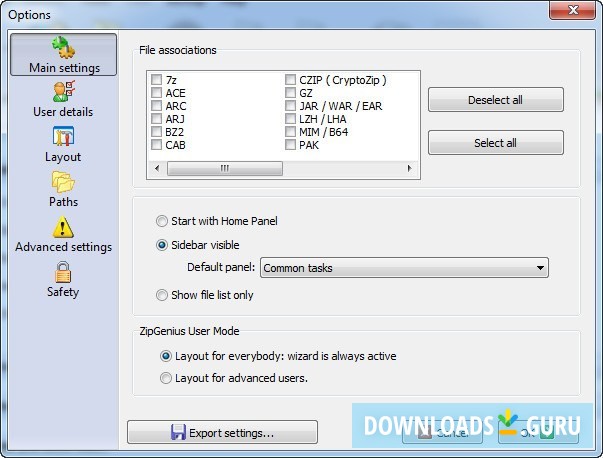The image size is (603, 458).
Task: Open Layout tools icon
Action: (63, 136)
